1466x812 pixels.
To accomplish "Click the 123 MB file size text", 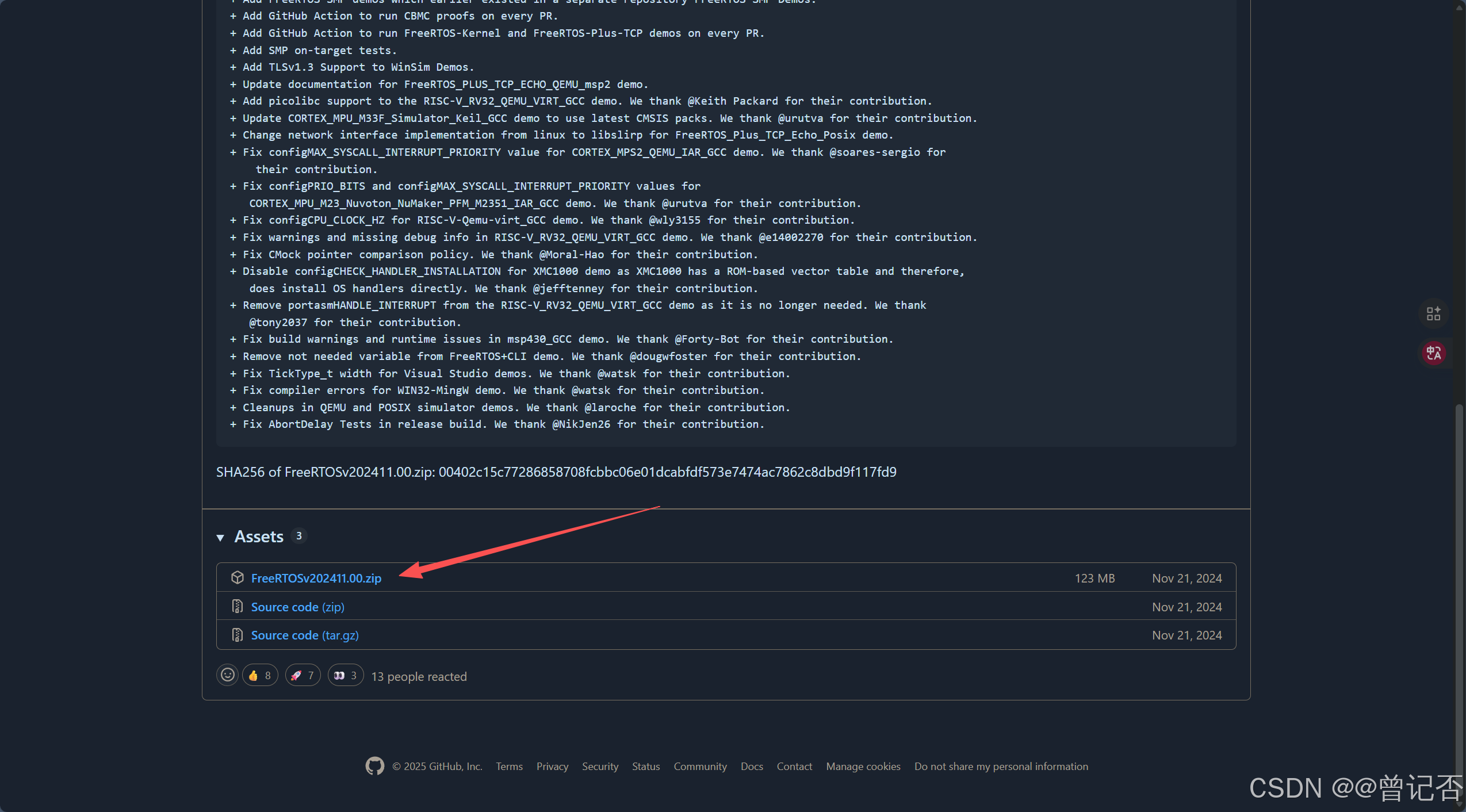I will click(x=1094, y=578).
